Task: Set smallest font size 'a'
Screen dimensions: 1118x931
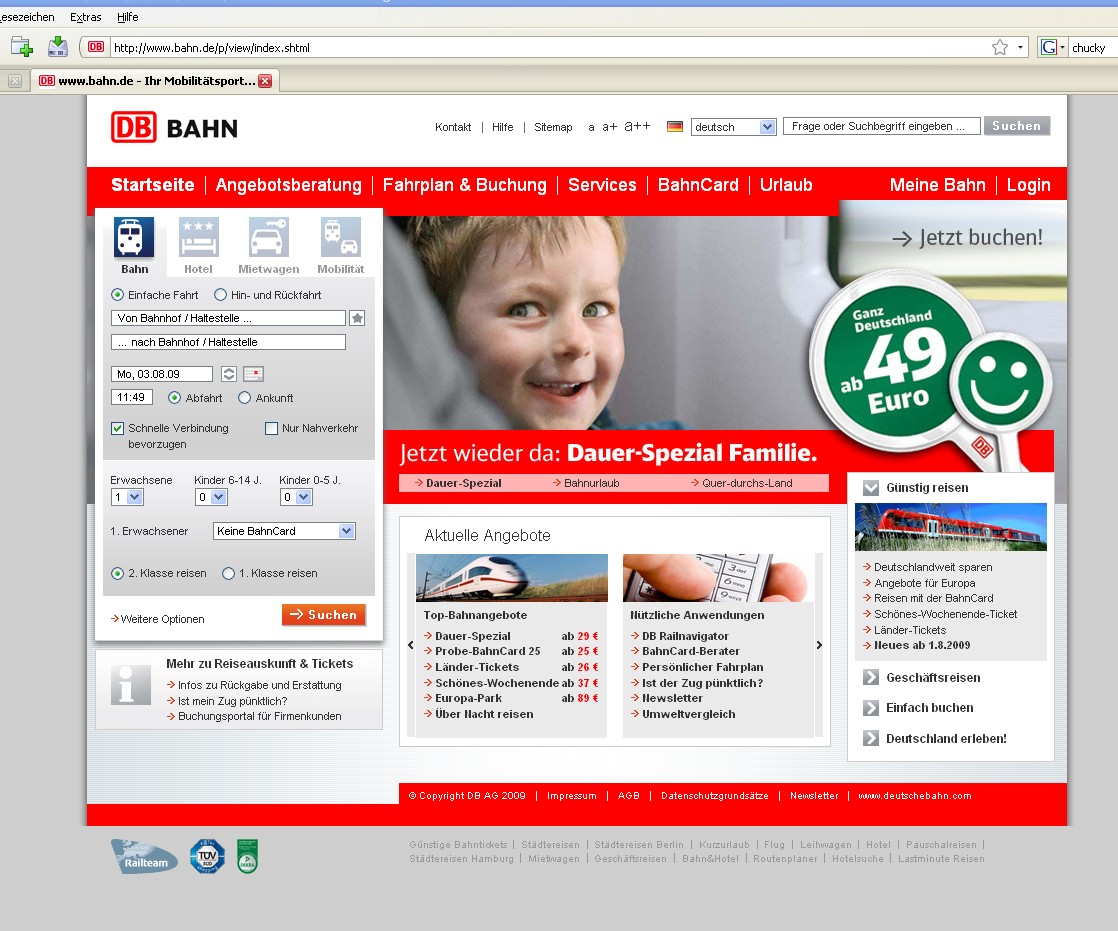Action: (x=591, y=128)
